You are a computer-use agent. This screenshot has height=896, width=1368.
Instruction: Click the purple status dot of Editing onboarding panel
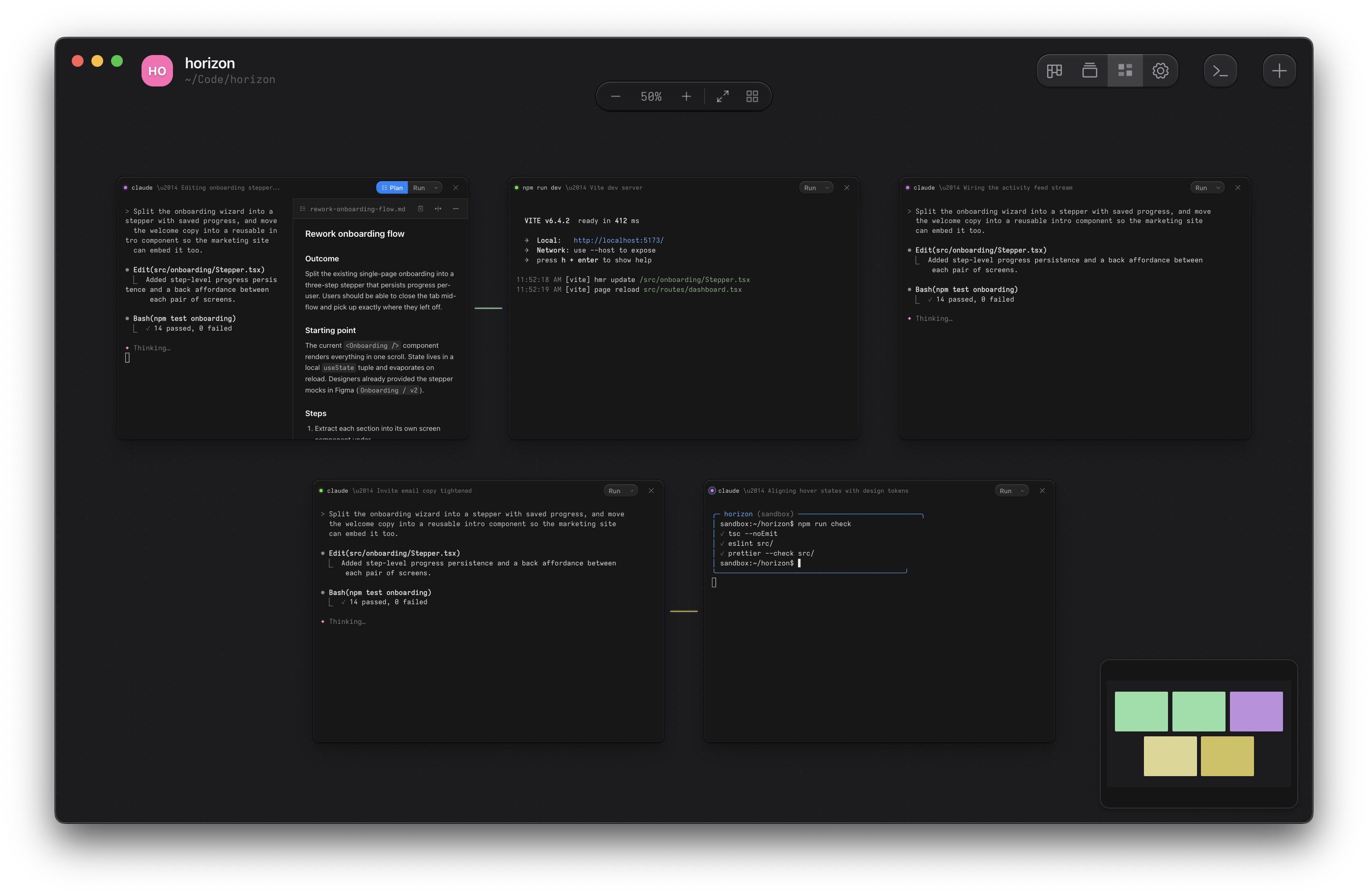[125, 188]
